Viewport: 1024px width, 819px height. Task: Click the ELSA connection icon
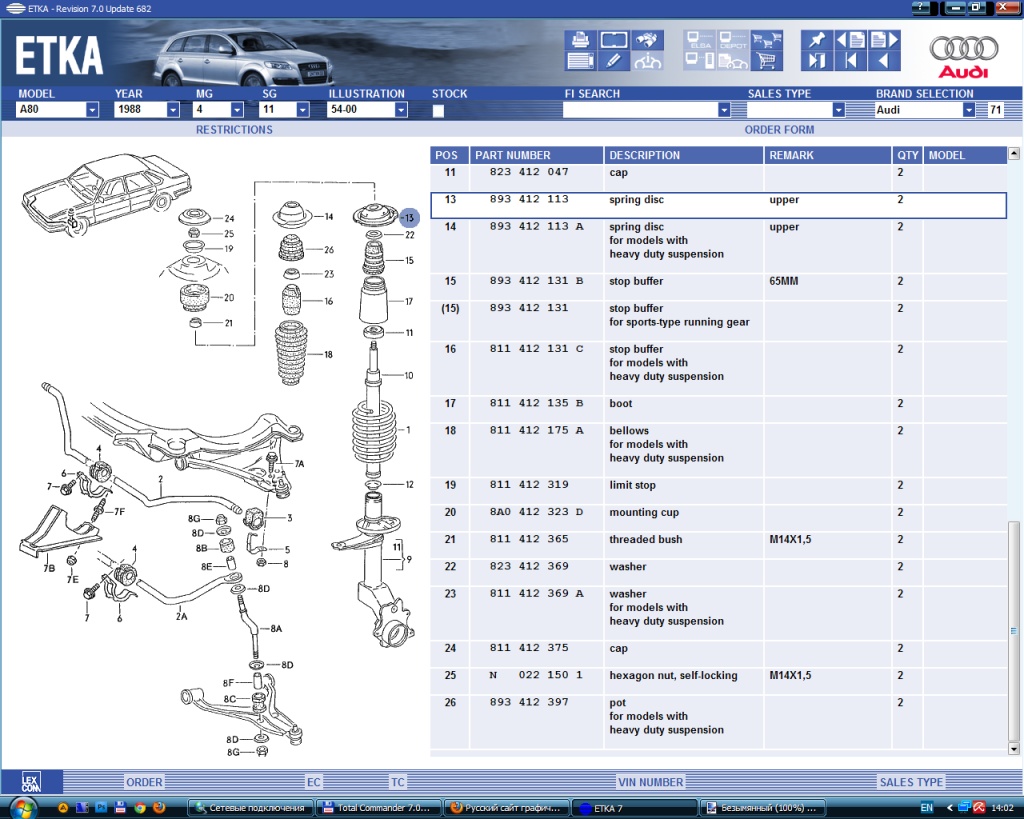coord(700,40)
